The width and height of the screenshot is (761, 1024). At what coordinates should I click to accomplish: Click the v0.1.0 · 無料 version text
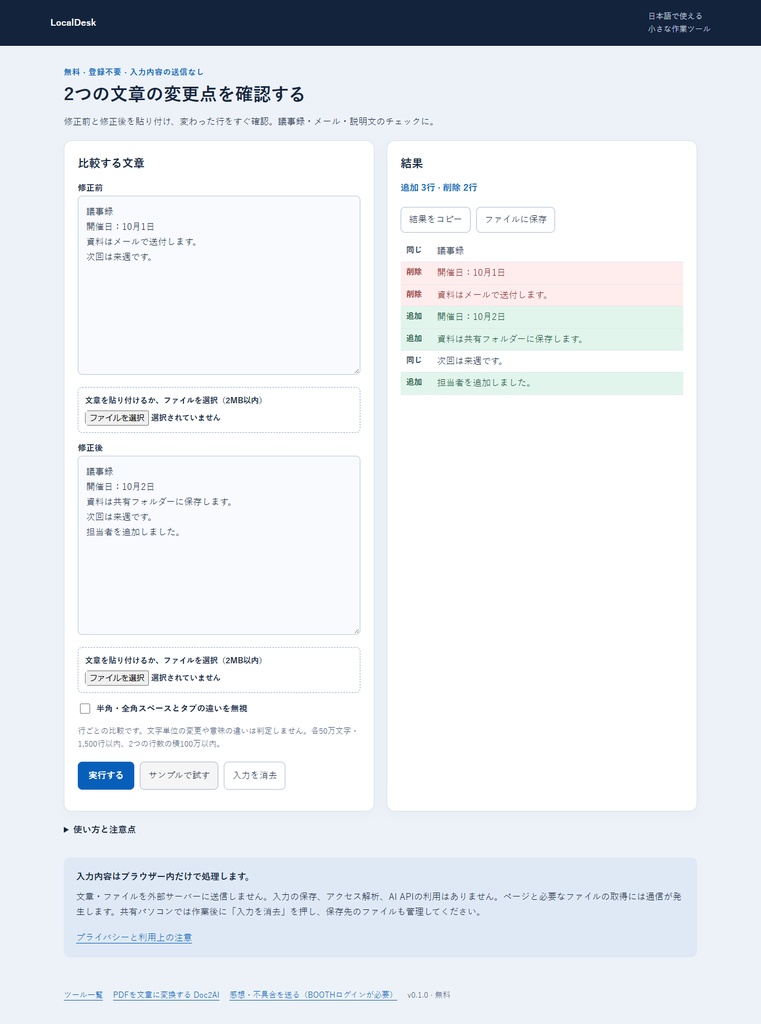(x=429, y=995)
